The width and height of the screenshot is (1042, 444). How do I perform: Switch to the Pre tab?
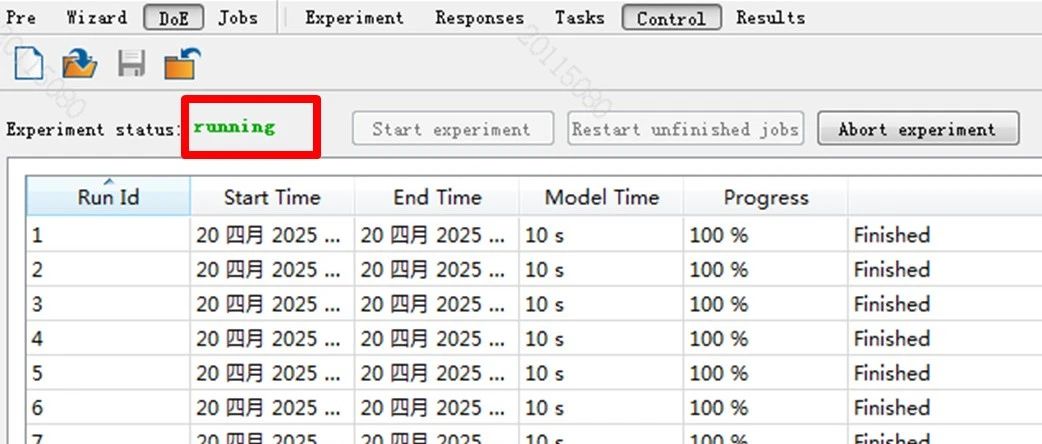[x=21, y=18]
